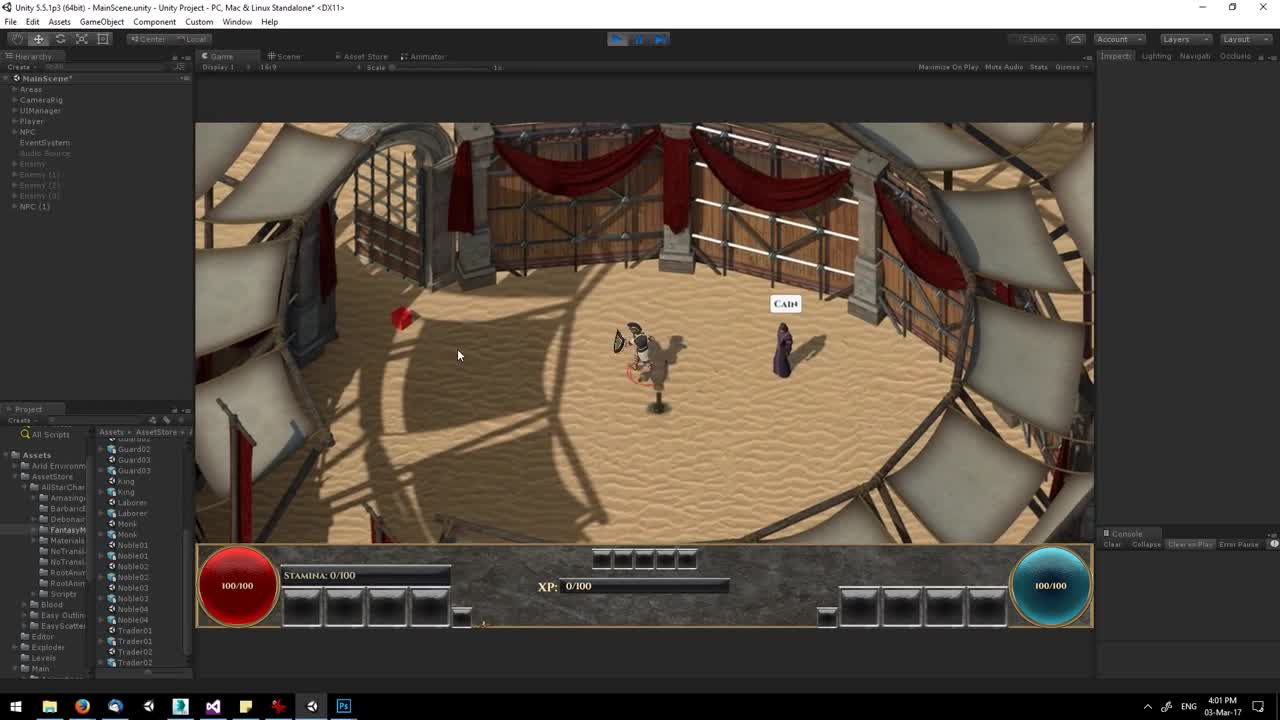This screenshot has width=1280, height=720.
Task: Switch to the Scene tab
Action: [x=287, y=56]
